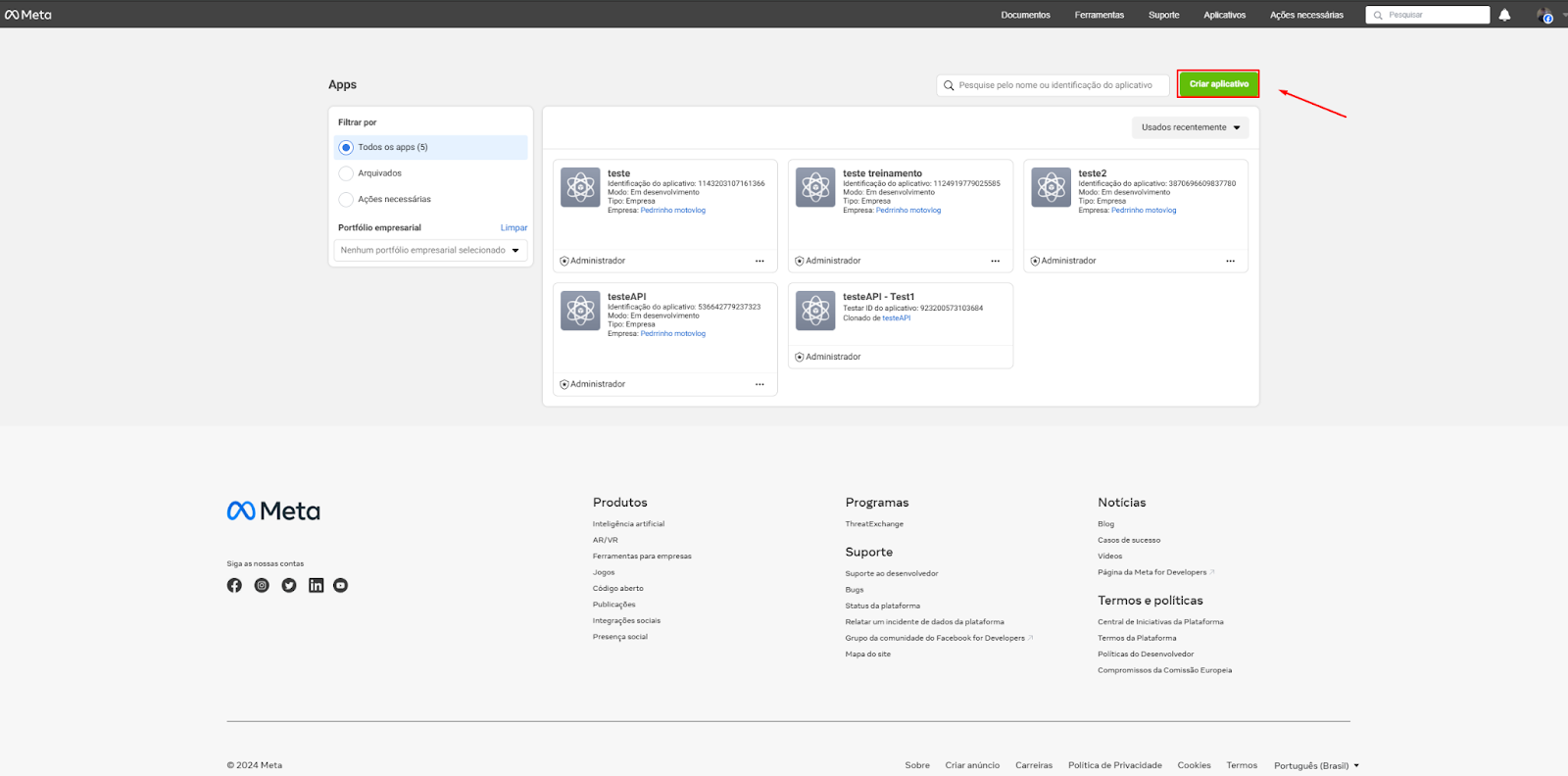Go to Ferramentas in the top navigation

tap(1099, 15)
